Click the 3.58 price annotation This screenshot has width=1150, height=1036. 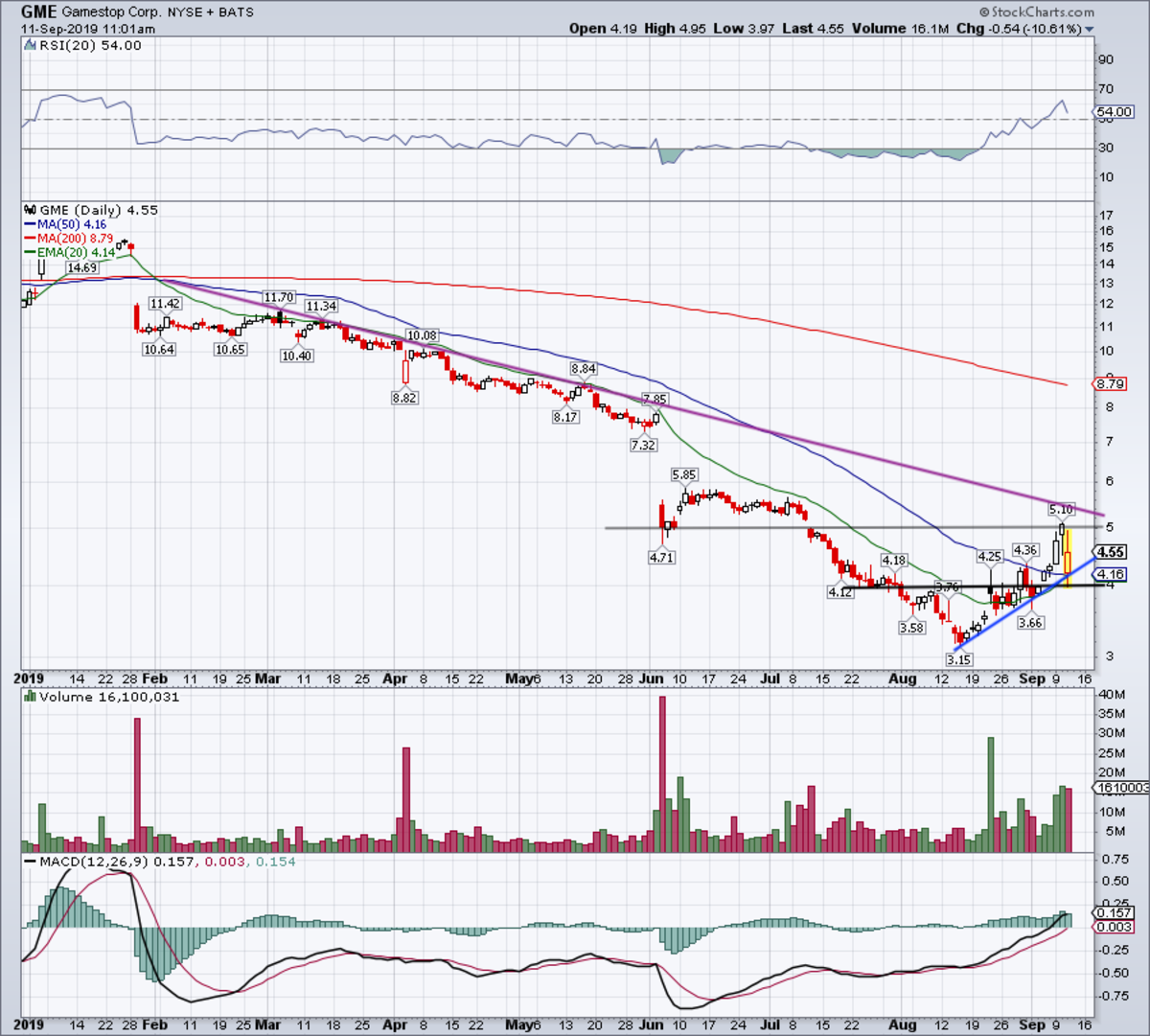click(x=911, y=628)
